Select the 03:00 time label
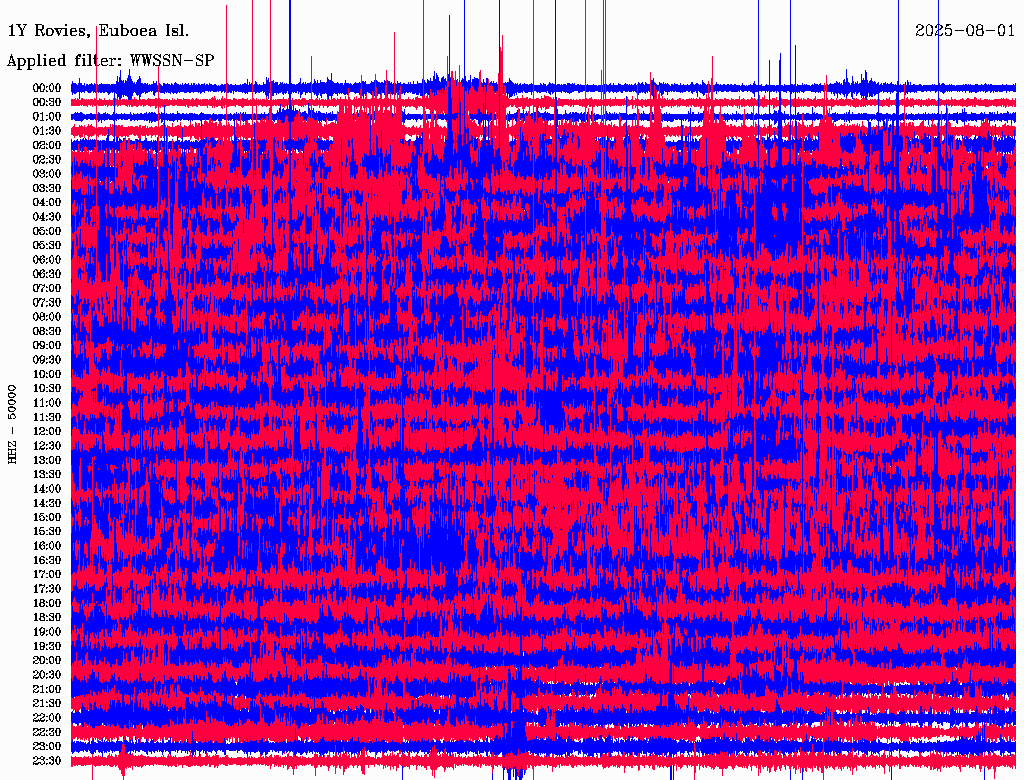Screen dimensions: 1024x780 point(47,174)
